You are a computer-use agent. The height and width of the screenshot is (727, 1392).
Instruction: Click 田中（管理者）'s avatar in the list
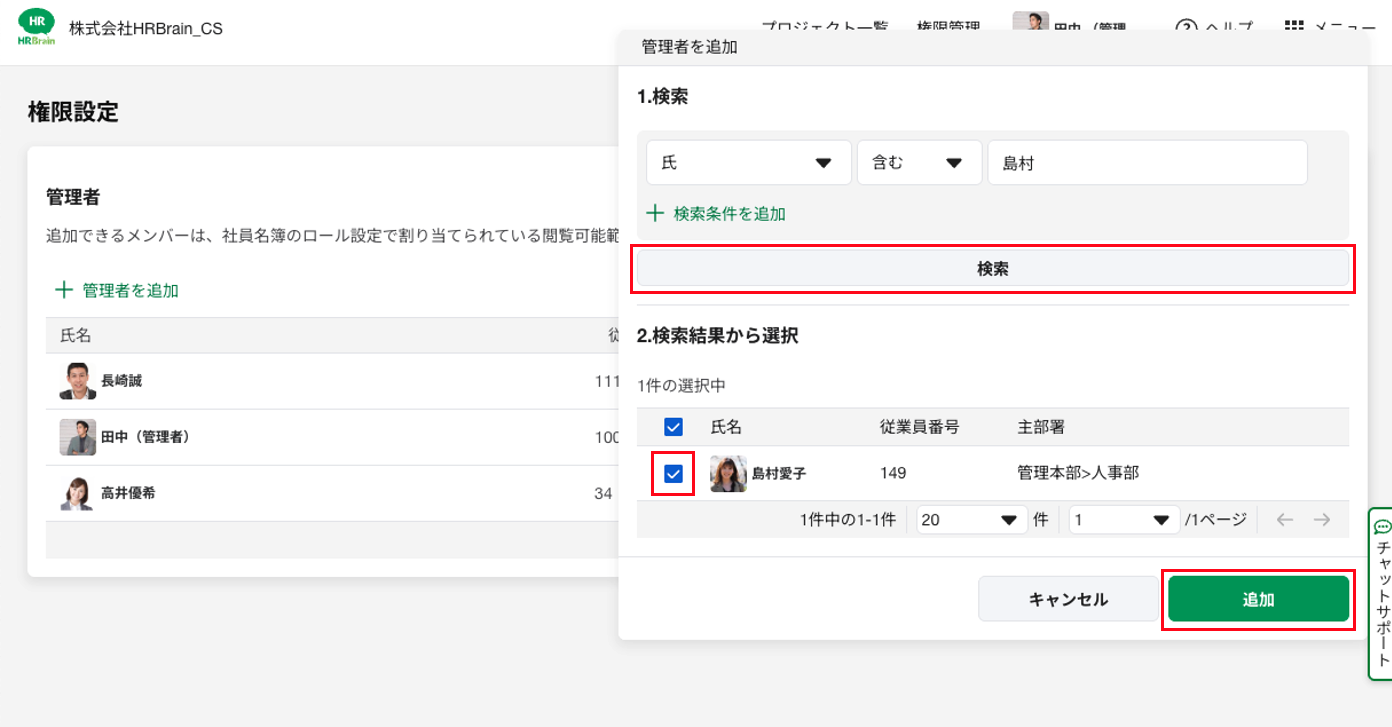click(78, 437)
